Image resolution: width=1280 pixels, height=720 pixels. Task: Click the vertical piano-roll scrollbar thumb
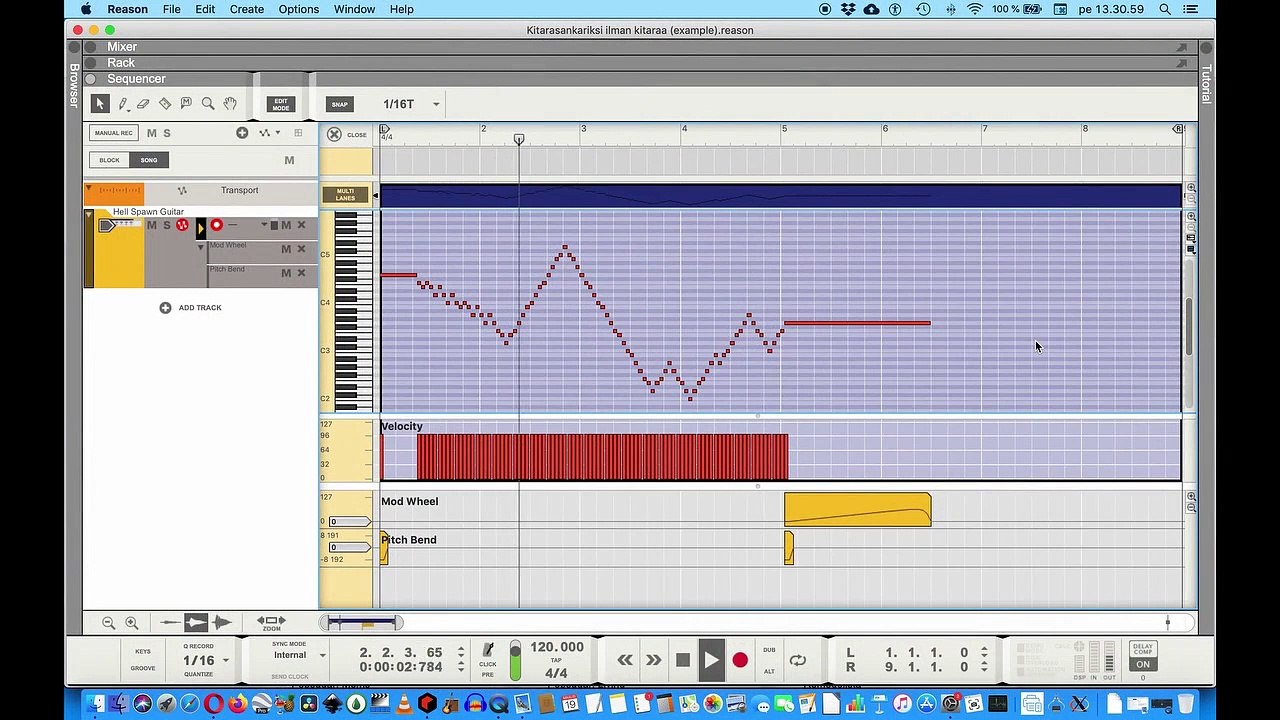point(1189,326)
